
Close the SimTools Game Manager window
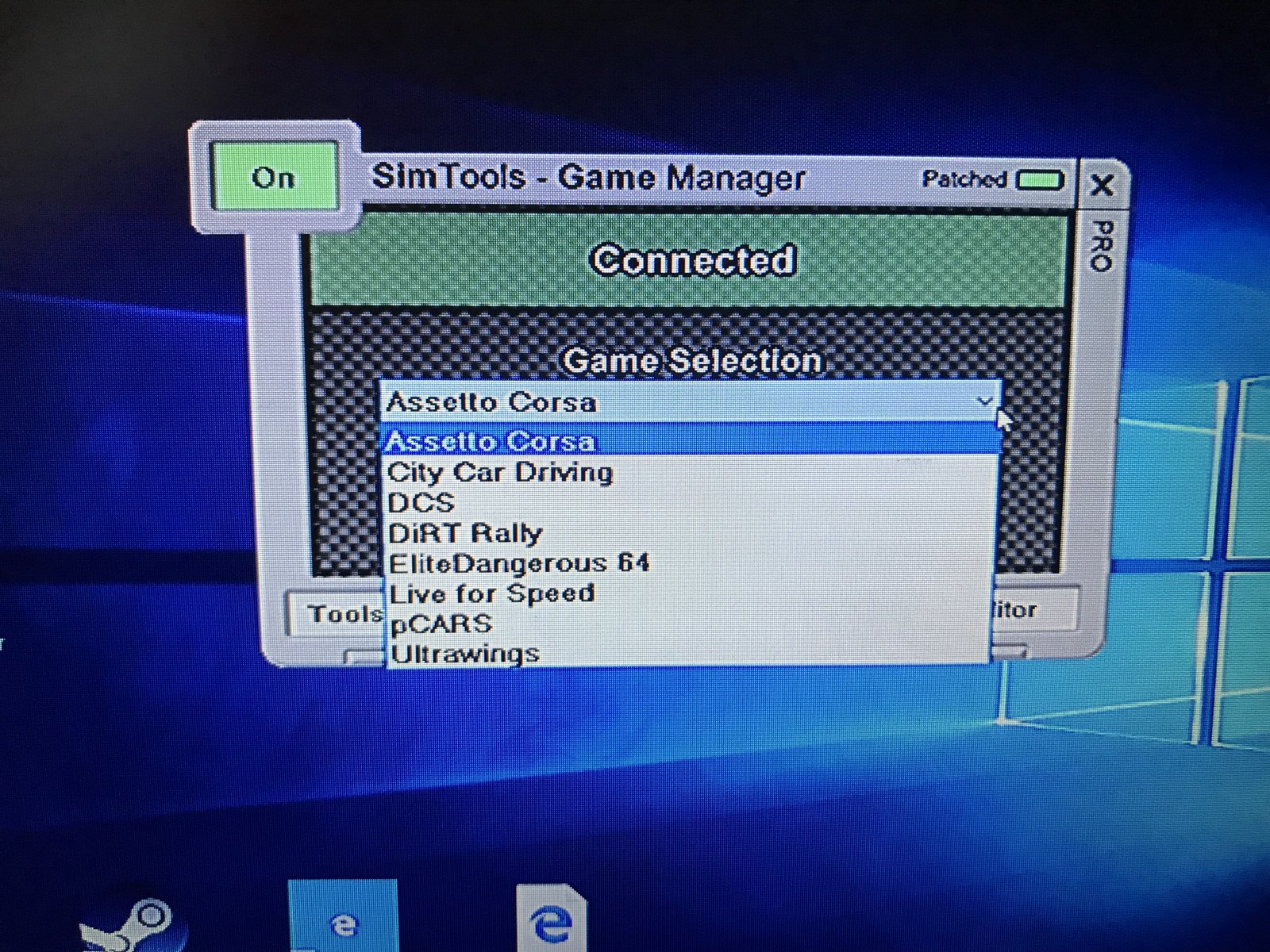point(1101,186)
